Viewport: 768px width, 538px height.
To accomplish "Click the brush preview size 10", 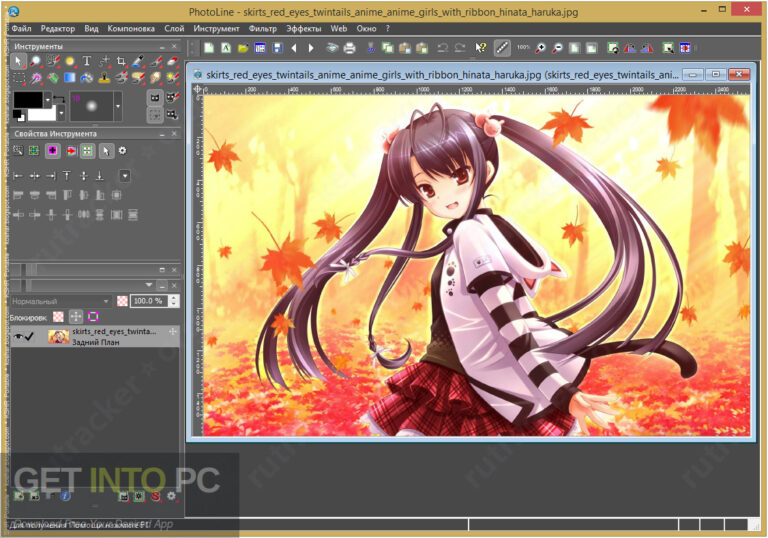I will pyautogui.click(x=92, y=106).
